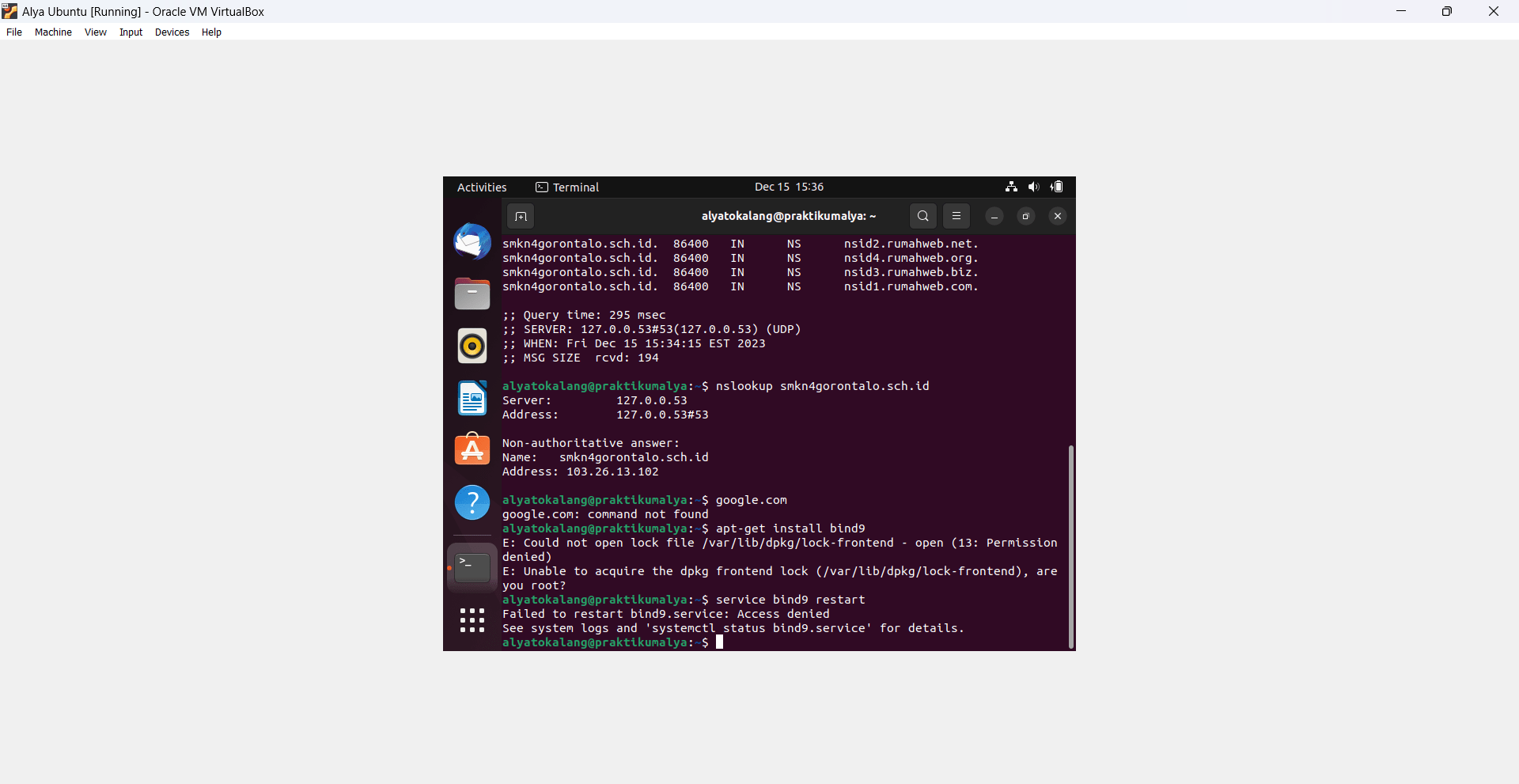The image size is (1519, 784).
Task: Restore down the VirtualBox window
Action: [1447, 11]
